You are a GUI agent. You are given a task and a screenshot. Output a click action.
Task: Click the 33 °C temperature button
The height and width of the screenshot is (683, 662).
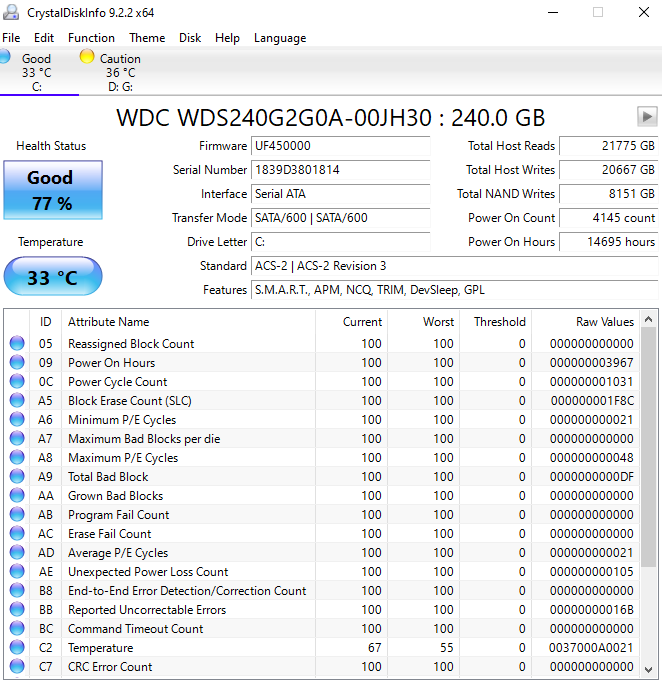(x=53, y=276)
